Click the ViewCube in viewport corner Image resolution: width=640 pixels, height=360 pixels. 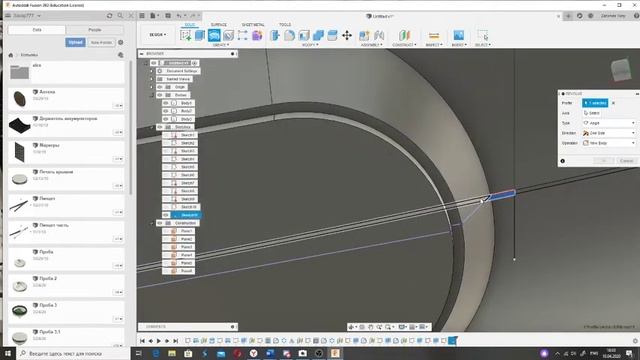(x=621, y=70)
